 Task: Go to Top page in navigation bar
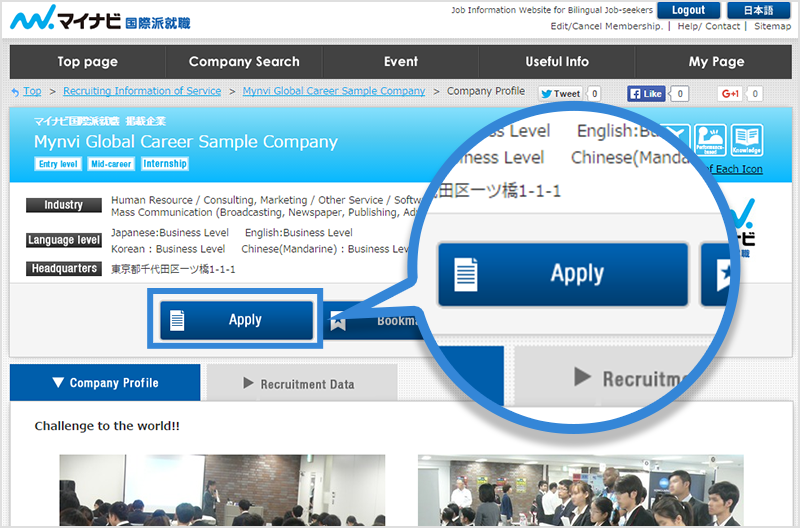pos(87,62)
